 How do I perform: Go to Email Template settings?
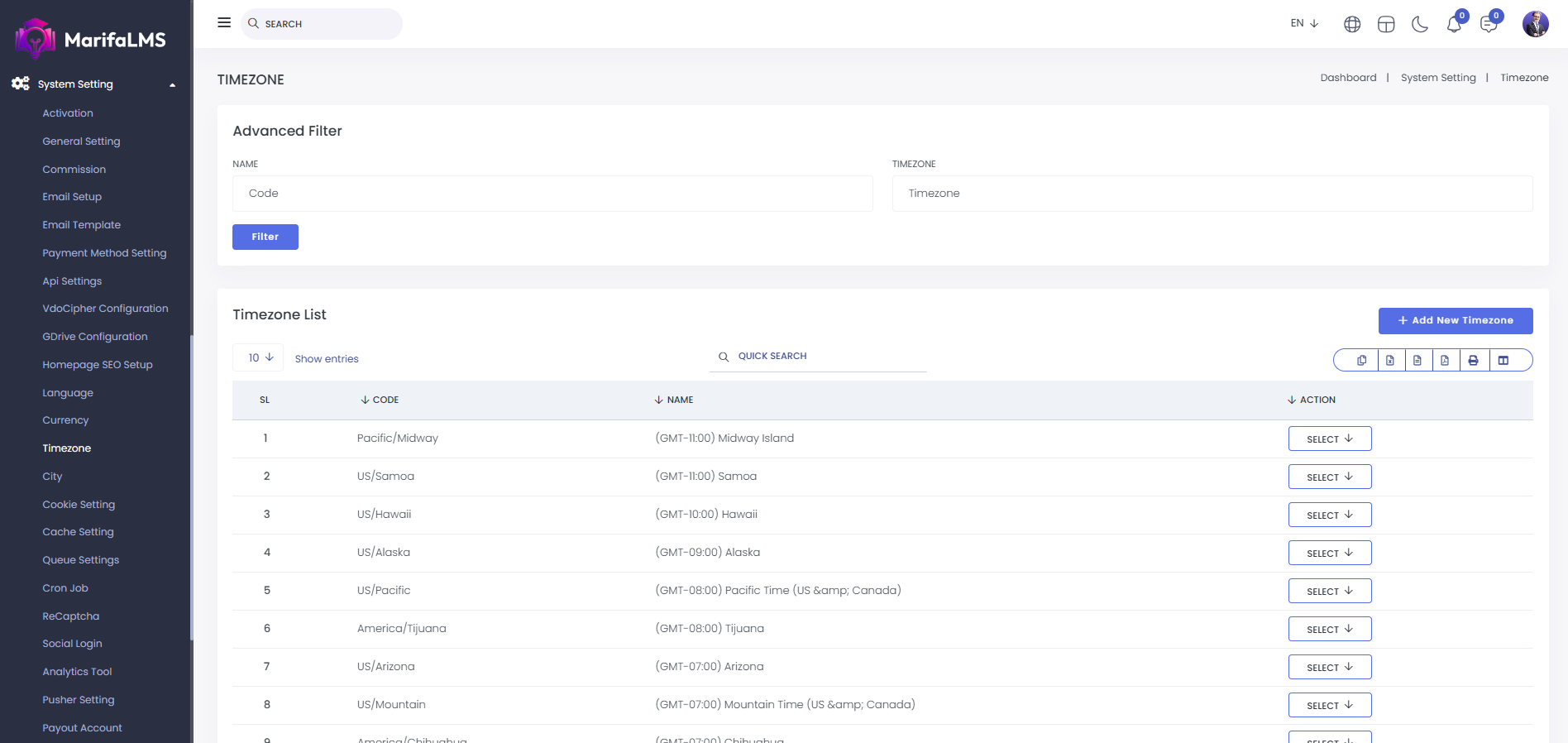point(81,225)
